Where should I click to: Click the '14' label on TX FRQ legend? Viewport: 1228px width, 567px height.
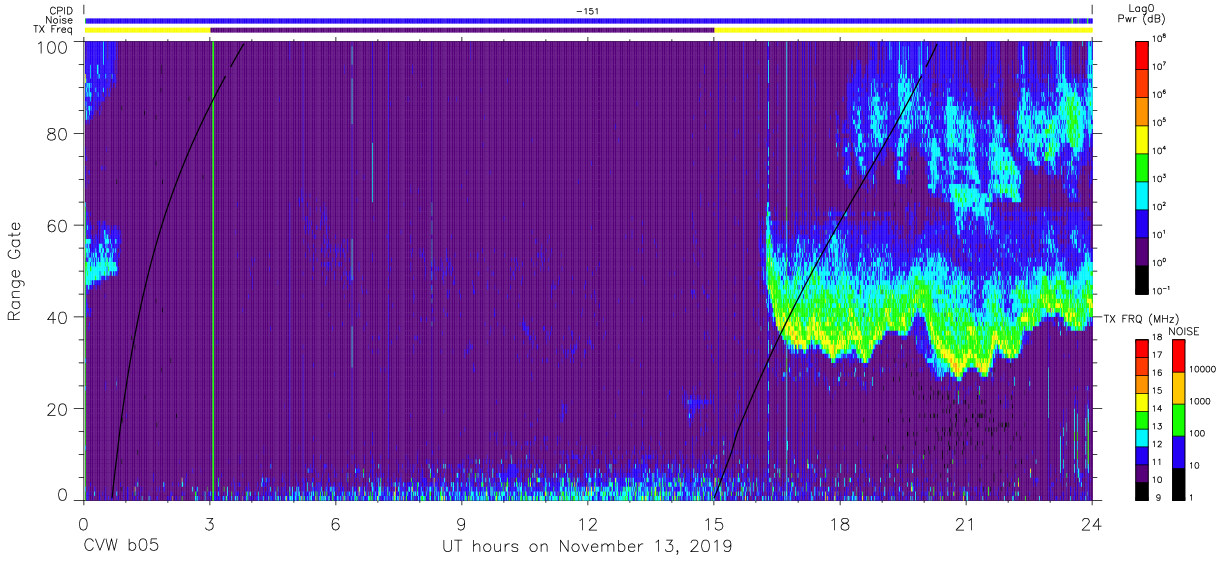pos(1158,410)
